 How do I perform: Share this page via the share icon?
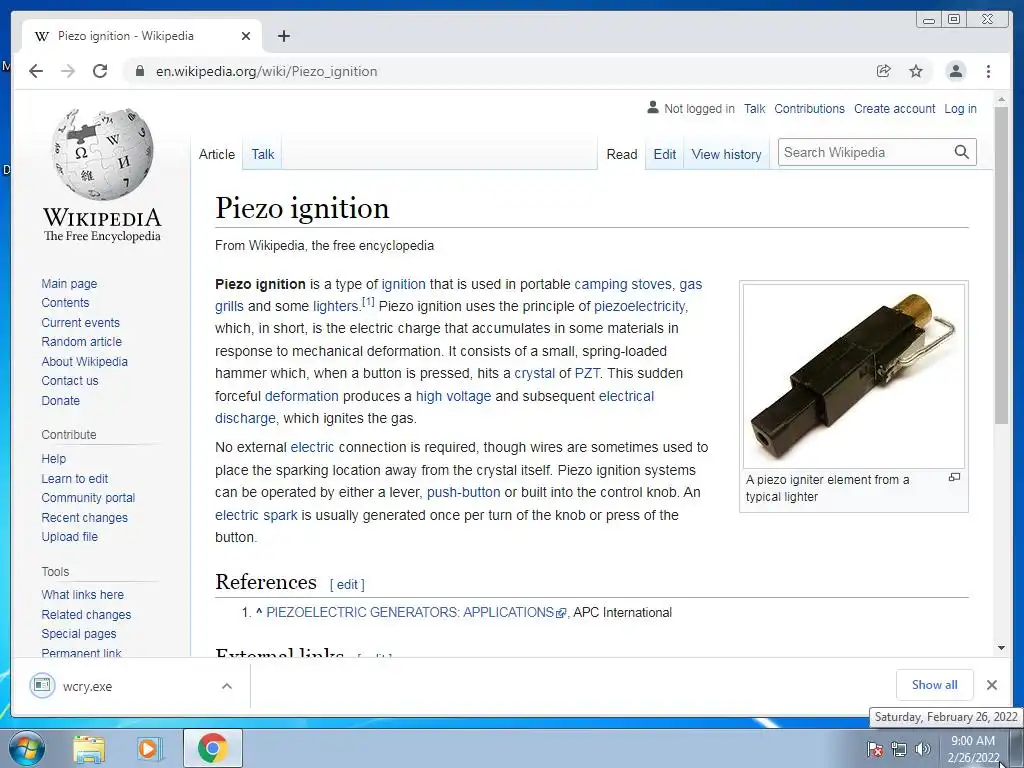click(x=884, y=71)
